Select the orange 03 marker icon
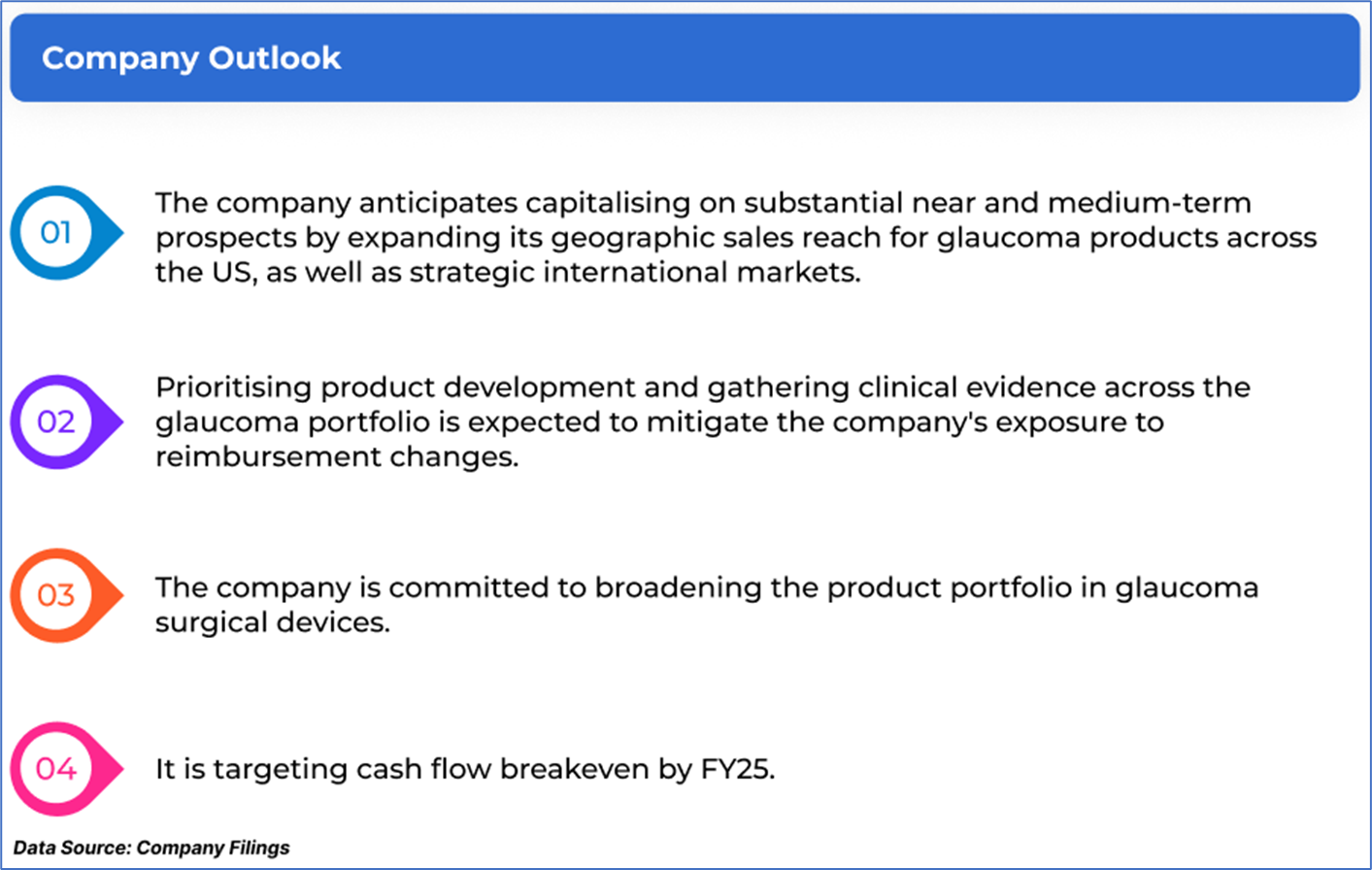Screen dimensions: 1372x870 pos(57,595)
